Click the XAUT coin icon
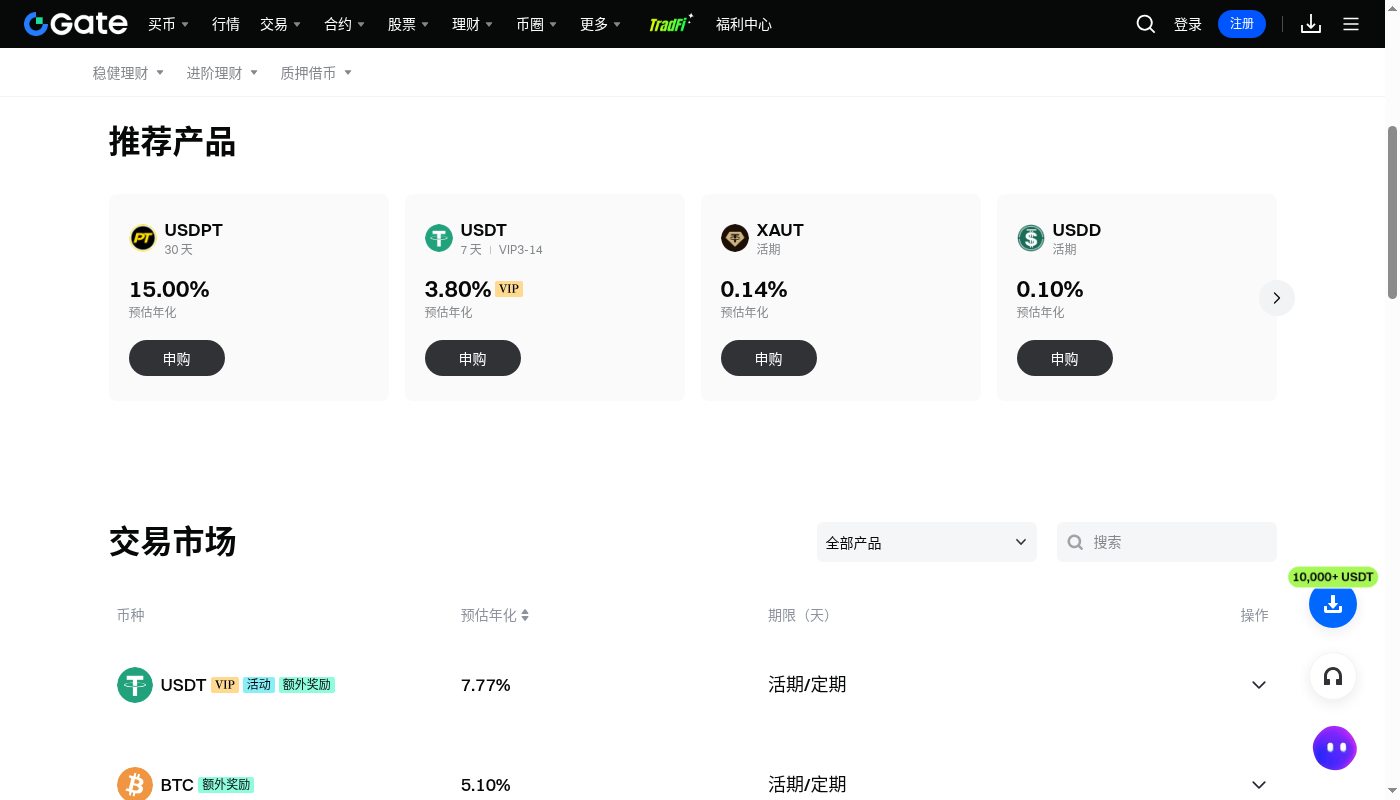 point(735,238)
